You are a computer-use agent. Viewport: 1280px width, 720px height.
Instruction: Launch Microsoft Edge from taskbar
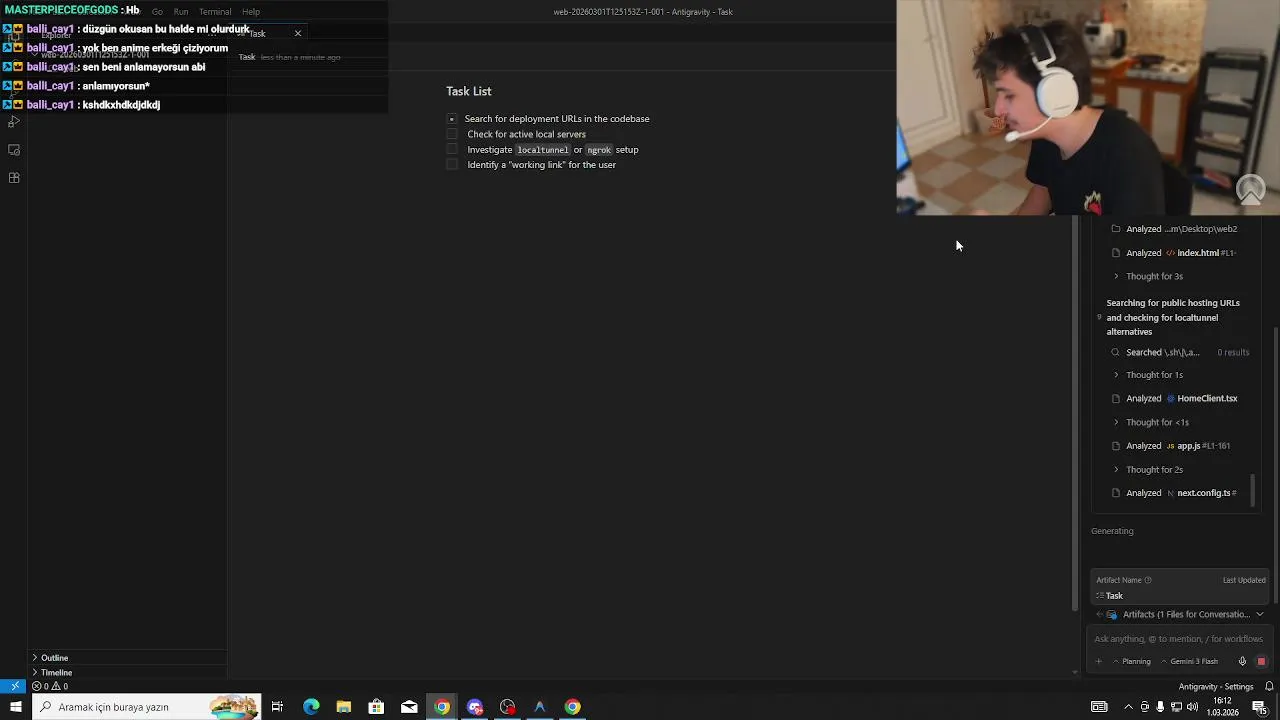[311, 707]
